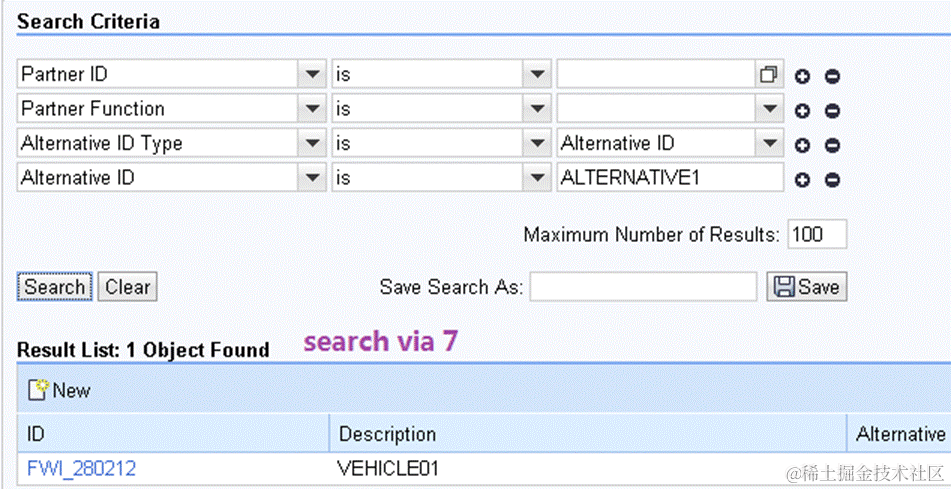The image size is (951, 489).
Task: Add criterion row after Alternative ID
Action: coord(803,180)
